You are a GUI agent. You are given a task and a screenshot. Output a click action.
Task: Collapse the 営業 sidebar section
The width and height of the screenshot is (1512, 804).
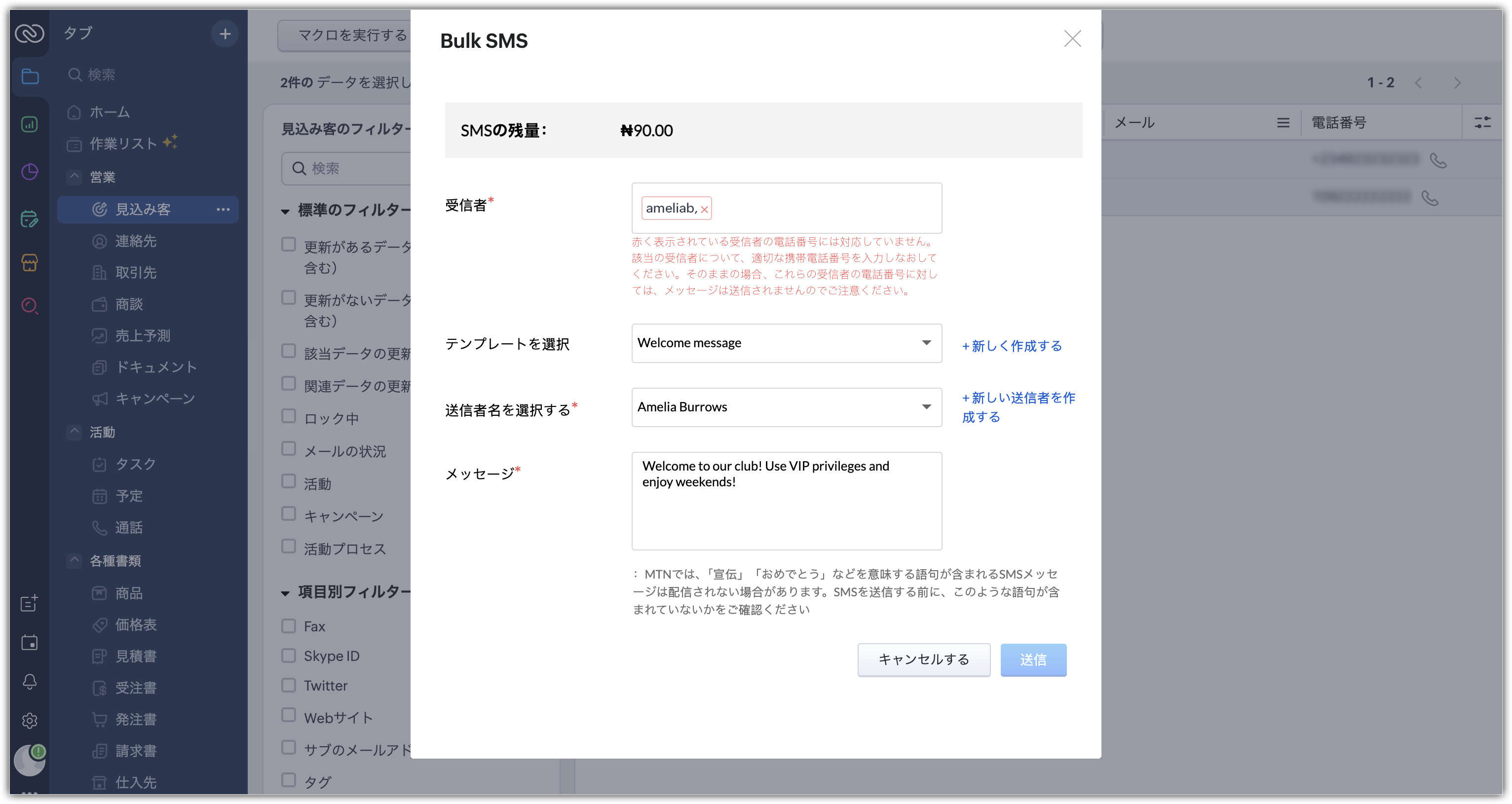[x=75, y=176]
